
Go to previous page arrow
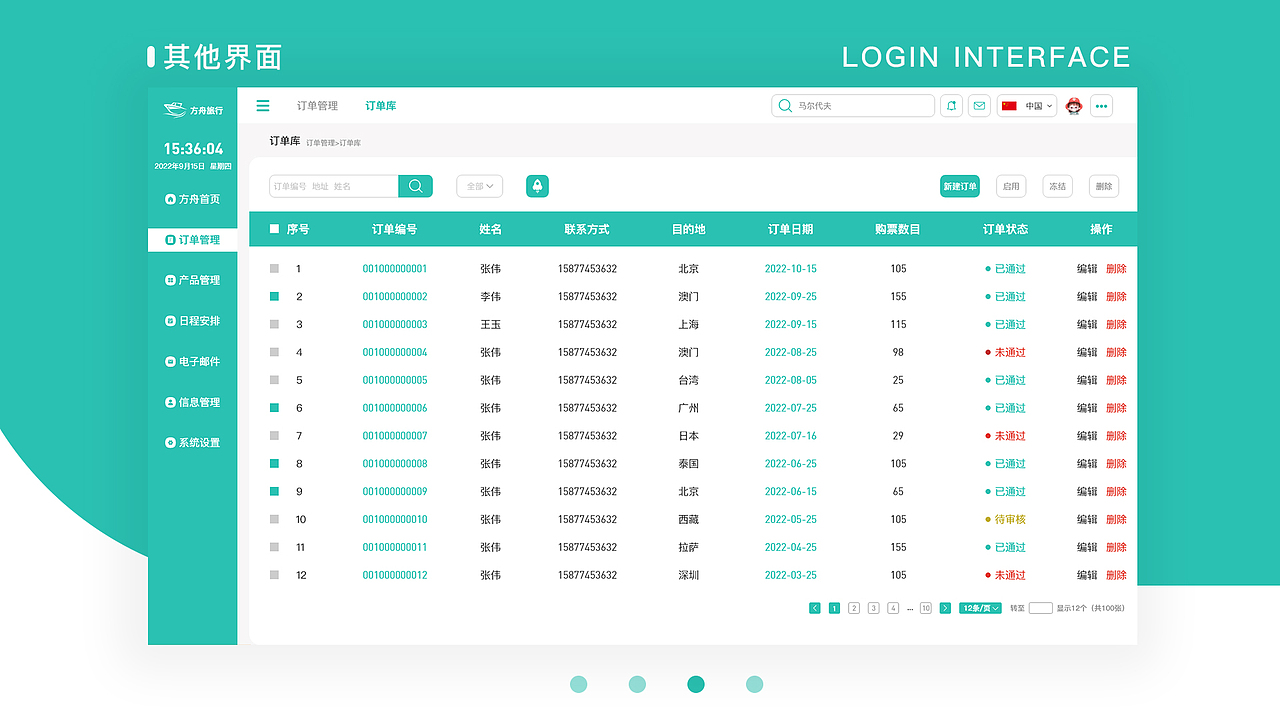pyautogui.click(x=815, y=608)
